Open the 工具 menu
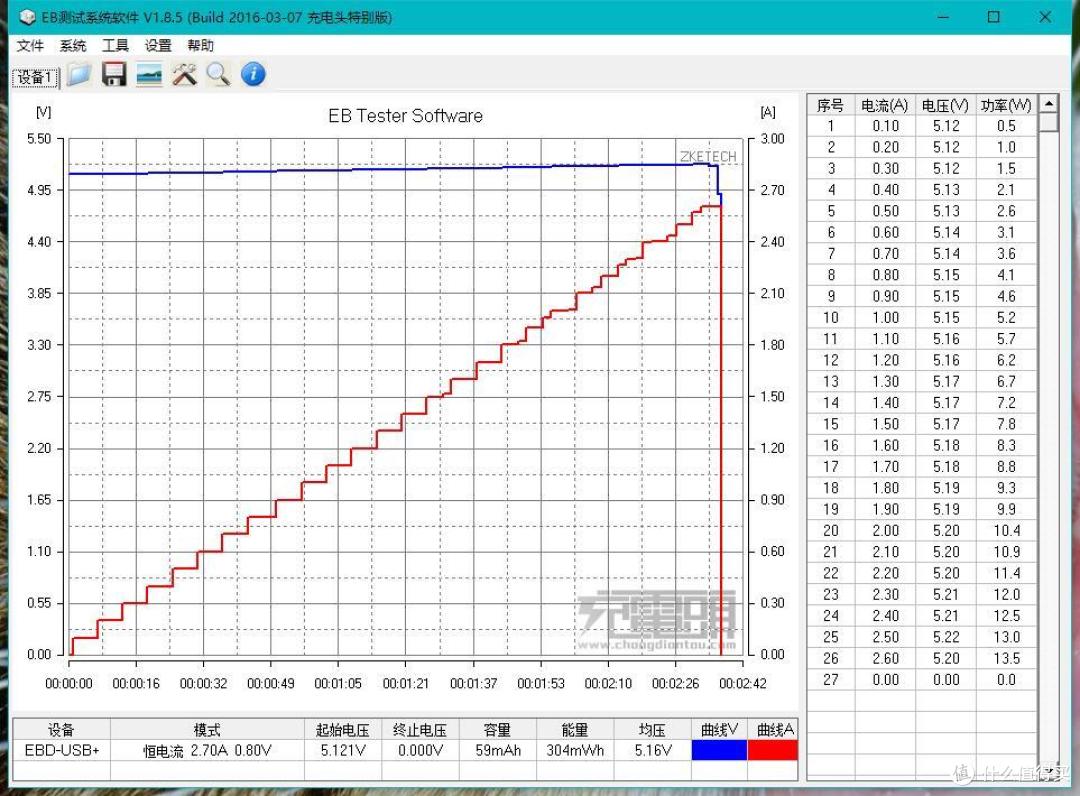 click(116, 45)
